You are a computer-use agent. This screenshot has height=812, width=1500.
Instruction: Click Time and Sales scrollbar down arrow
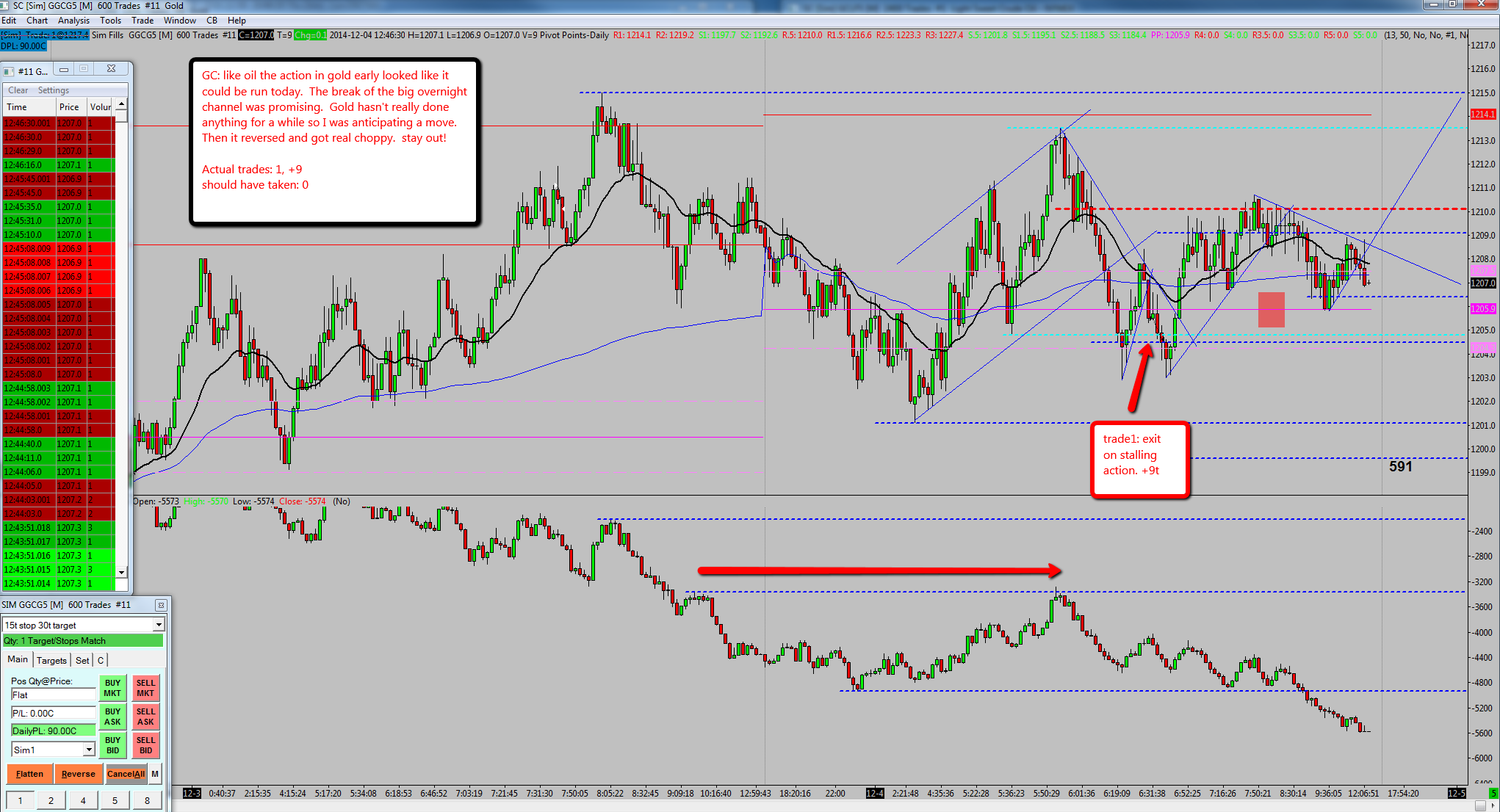(x=122, y=571)
